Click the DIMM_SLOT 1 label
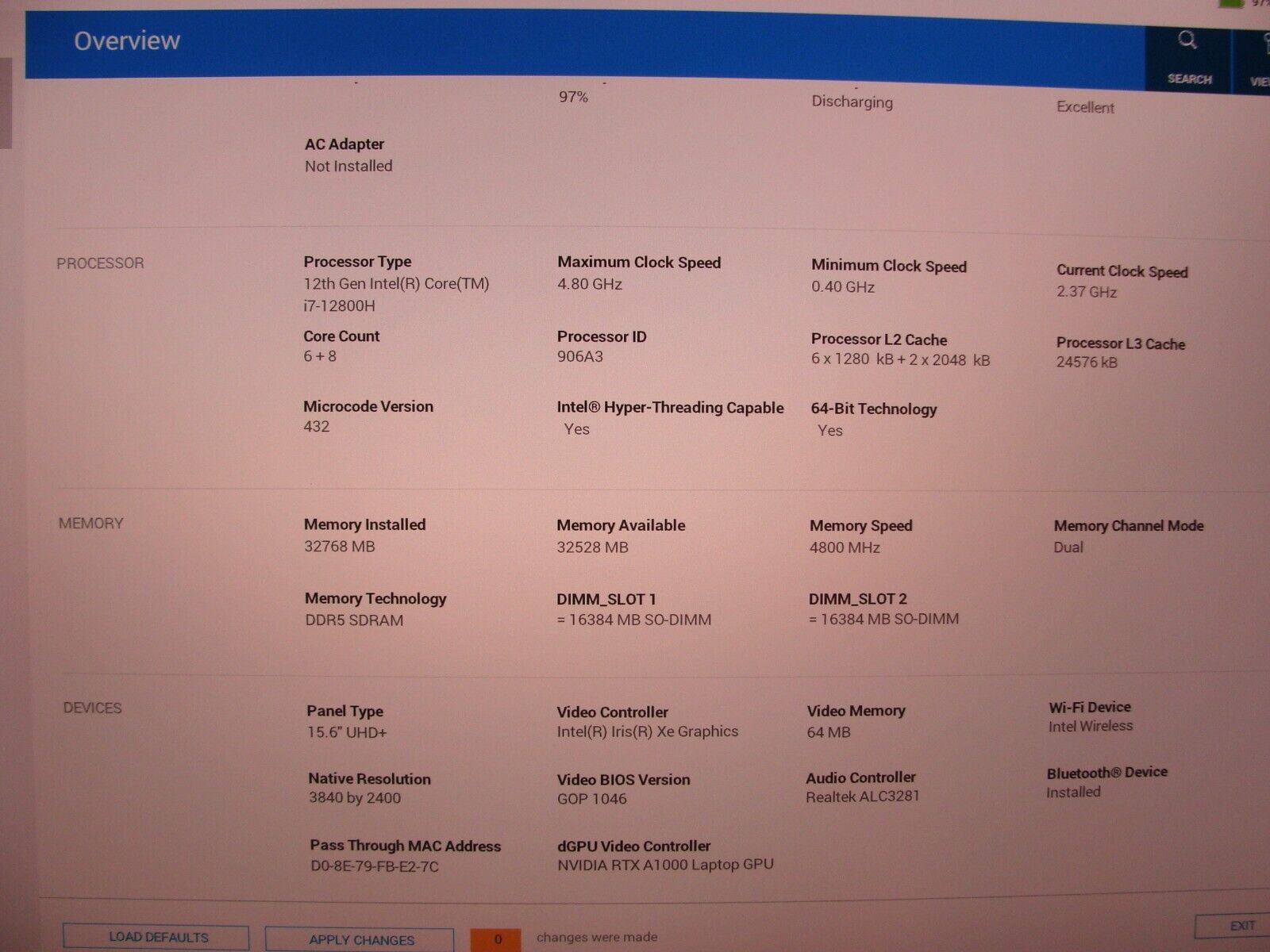This screenshot has height=952, width=1270. coord(606,599)
